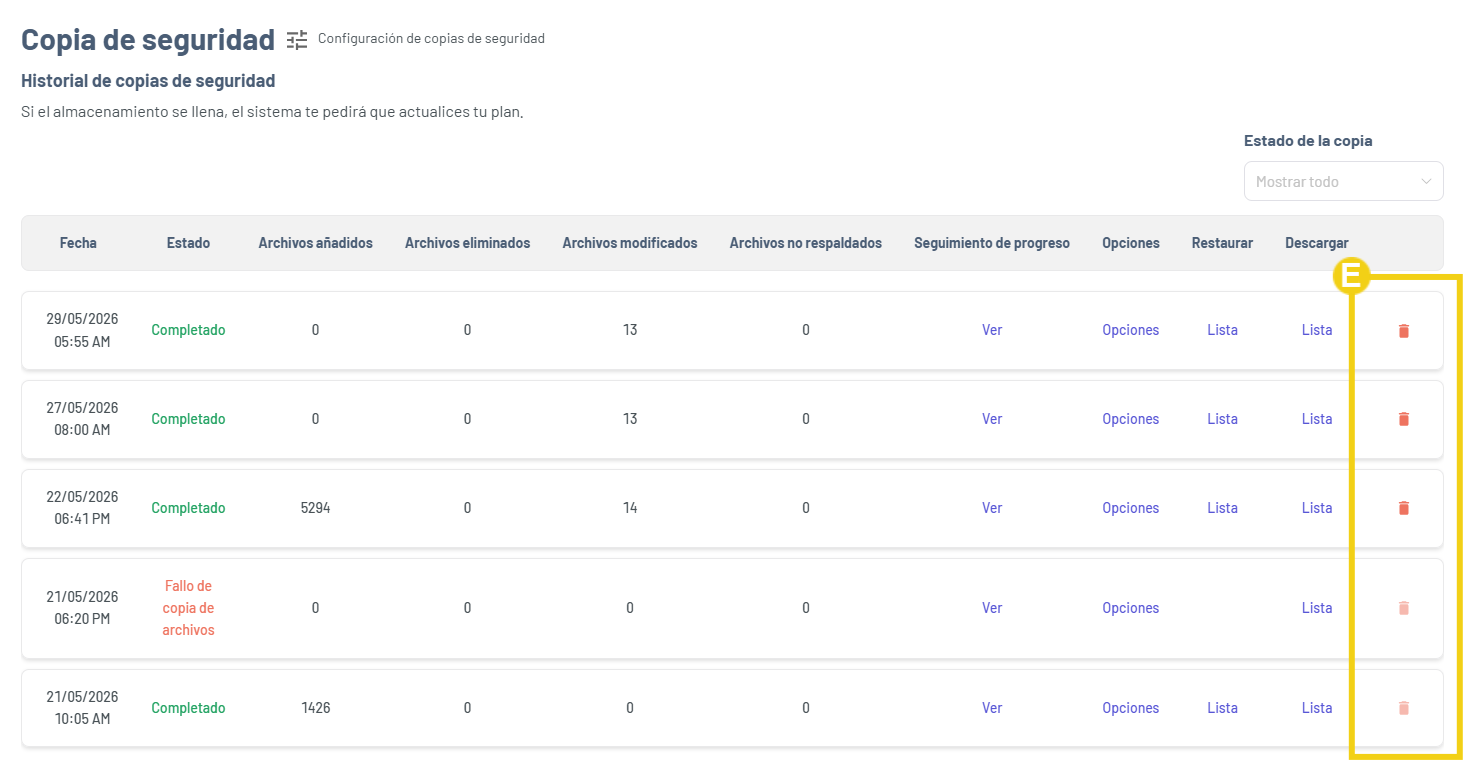
Task: Click trash icon for 21/05/2026 06:20 PM backup
Action: coord(1403,609)
